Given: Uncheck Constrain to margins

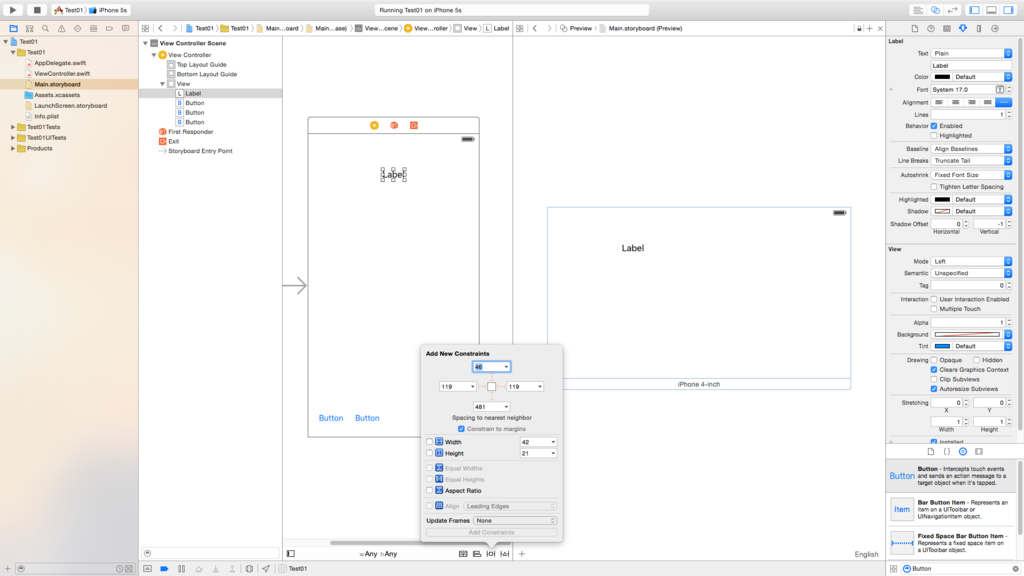Looking at the screenshot, I should click(x=461, y=429).
